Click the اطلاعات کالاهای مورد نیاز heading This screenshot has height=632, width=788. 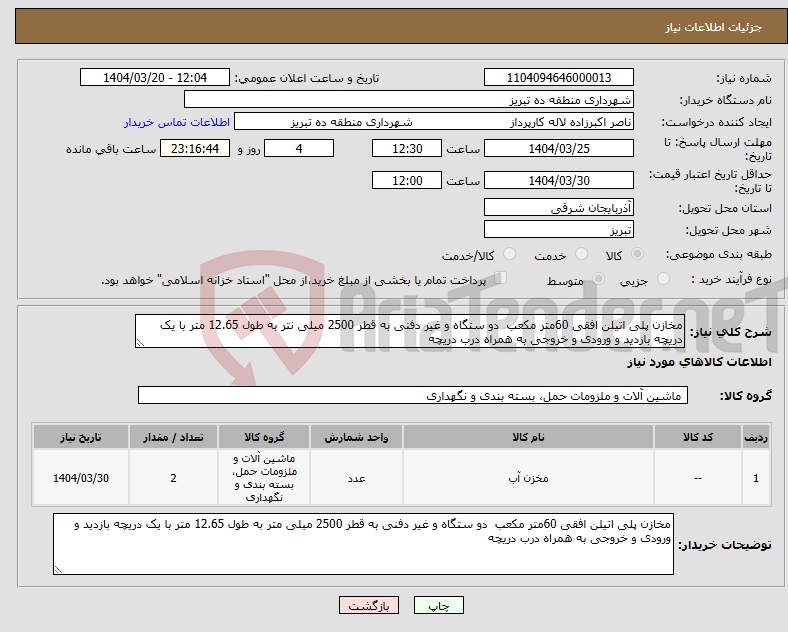pyautogui.click(x=699, y=363)
